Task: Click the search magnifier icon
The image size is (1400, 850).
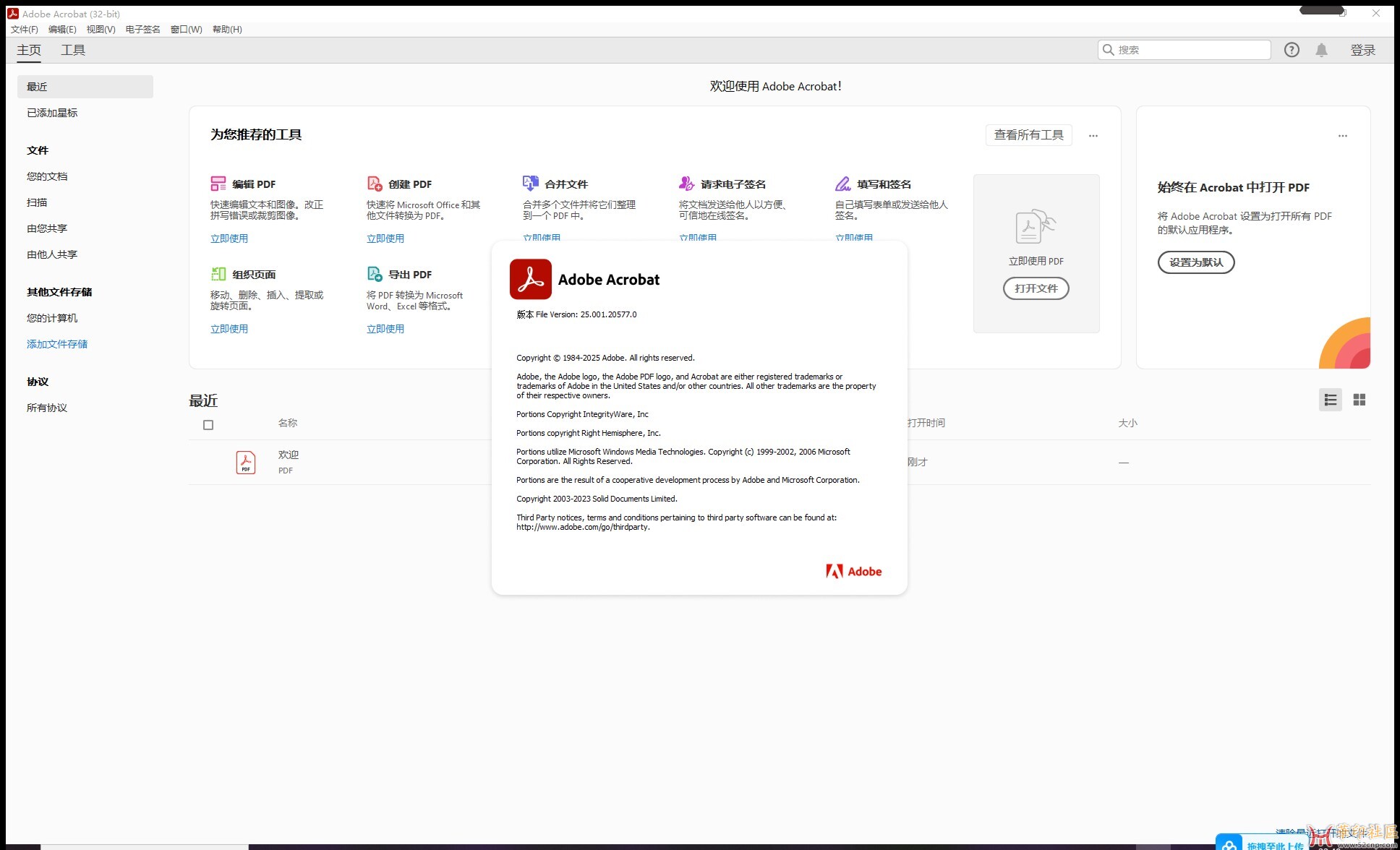Action: click(x=1109, y=50)
